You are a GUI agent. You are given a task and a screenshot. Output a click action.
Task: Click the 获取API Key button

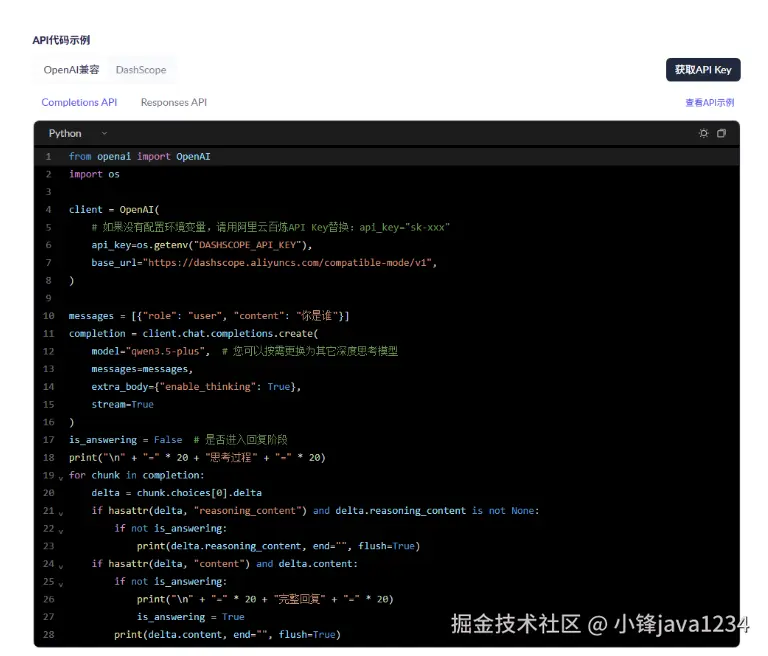click(703, 70)
